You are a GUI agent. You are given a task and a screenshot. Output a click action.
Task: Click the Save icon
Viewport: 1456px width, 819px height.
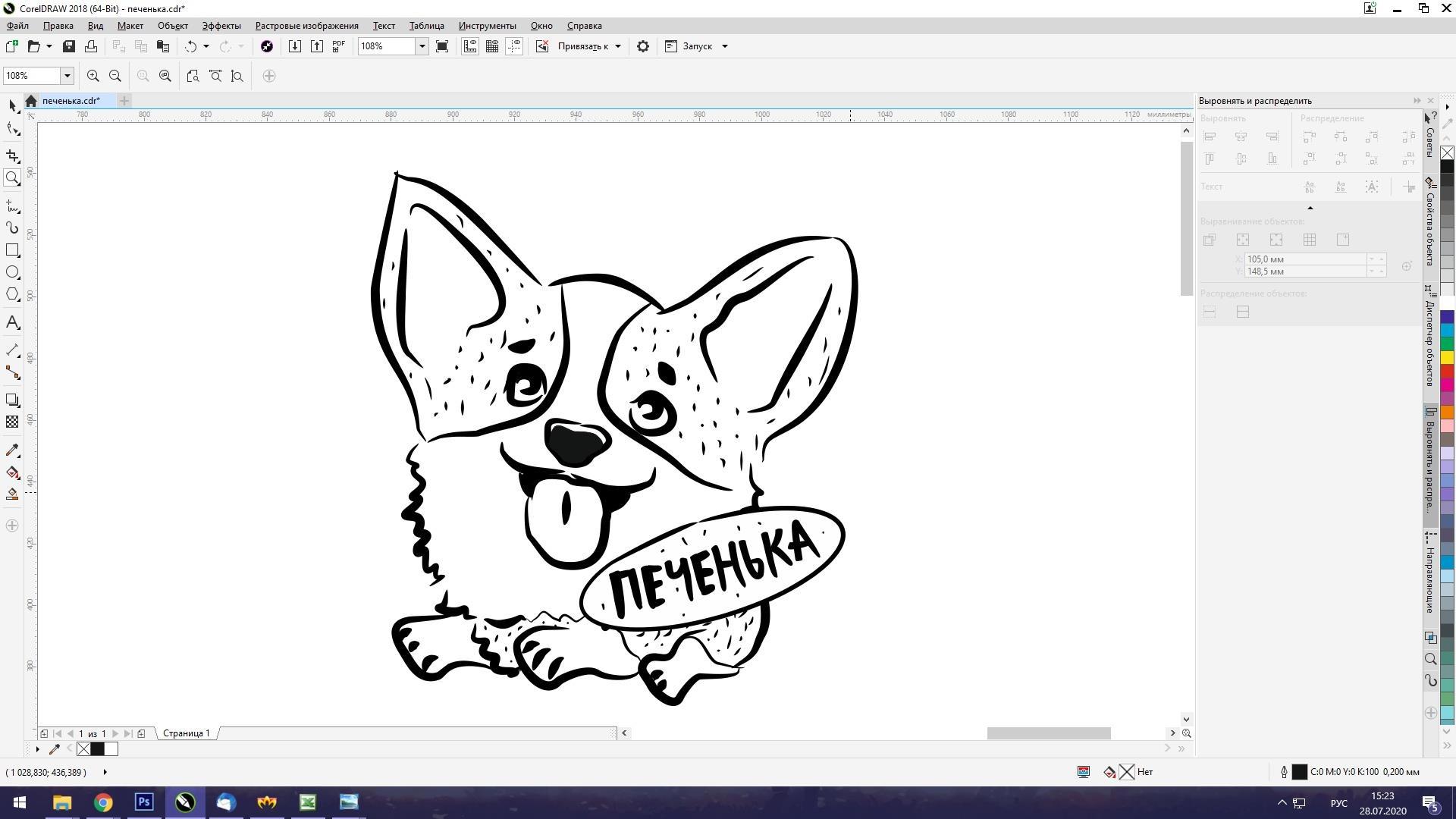point(69,46)
